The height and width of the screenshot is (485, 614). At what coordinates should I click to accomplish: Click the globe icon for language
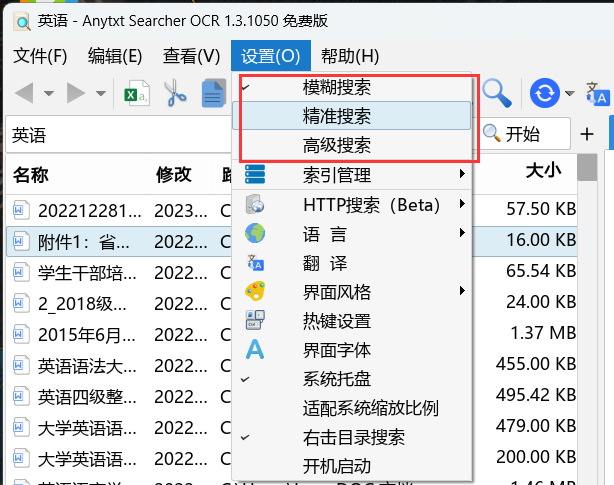[x=255, y=233]
